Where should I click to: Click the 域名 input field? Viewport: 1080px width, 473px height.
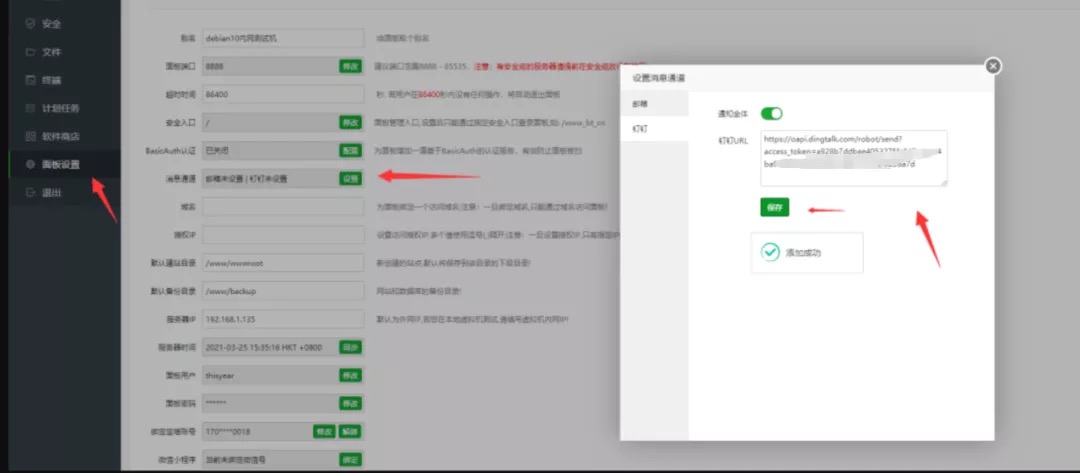281,206
